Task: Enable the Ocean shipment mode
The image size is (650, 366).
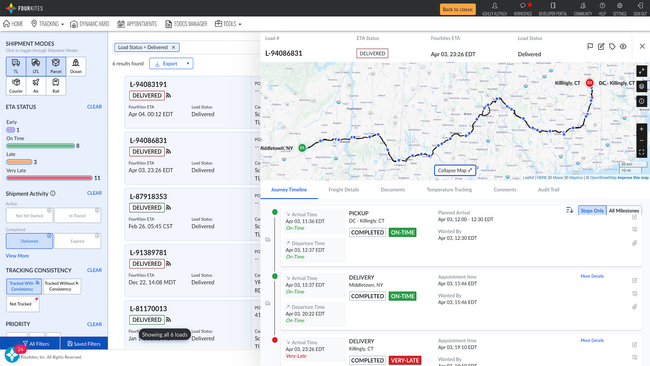Action: coord(76,66)
